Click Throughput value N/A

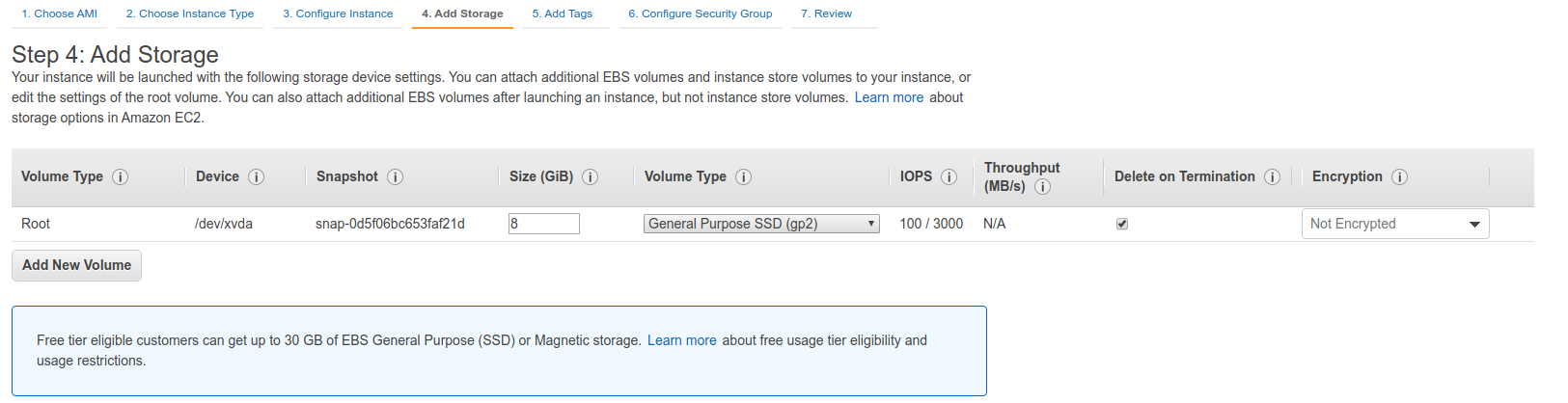(995, 224)
